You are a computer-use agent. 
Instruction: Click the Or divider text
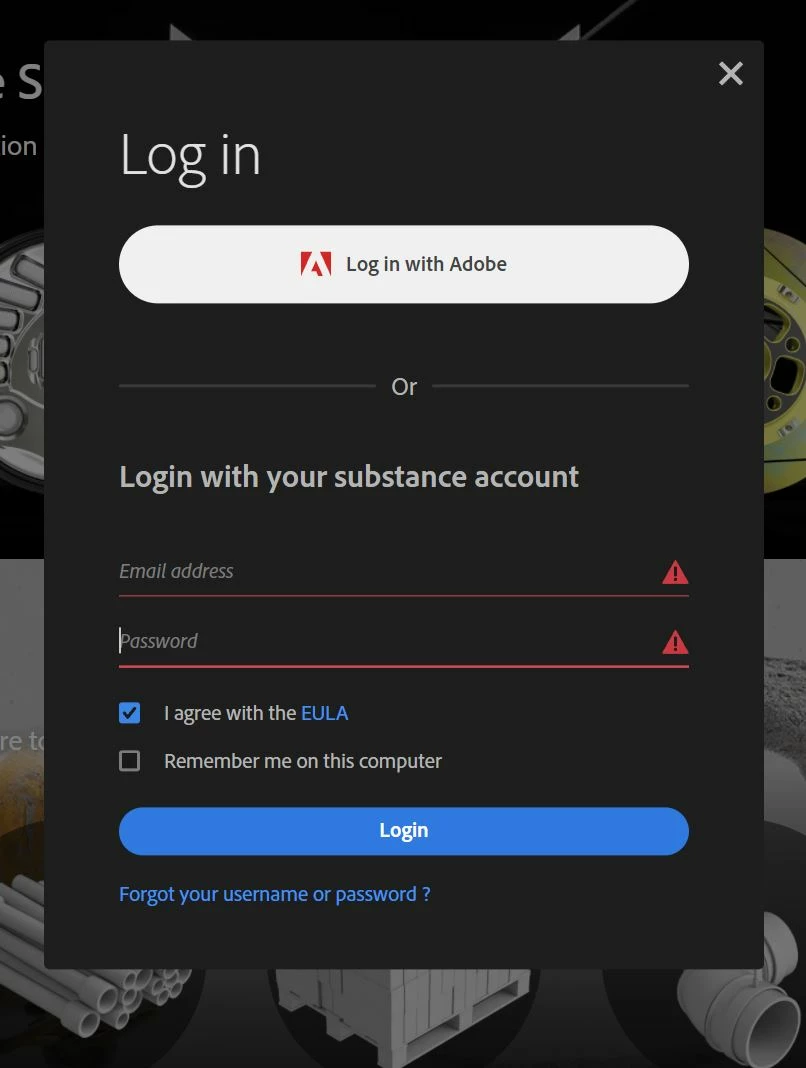click(404, 386)
